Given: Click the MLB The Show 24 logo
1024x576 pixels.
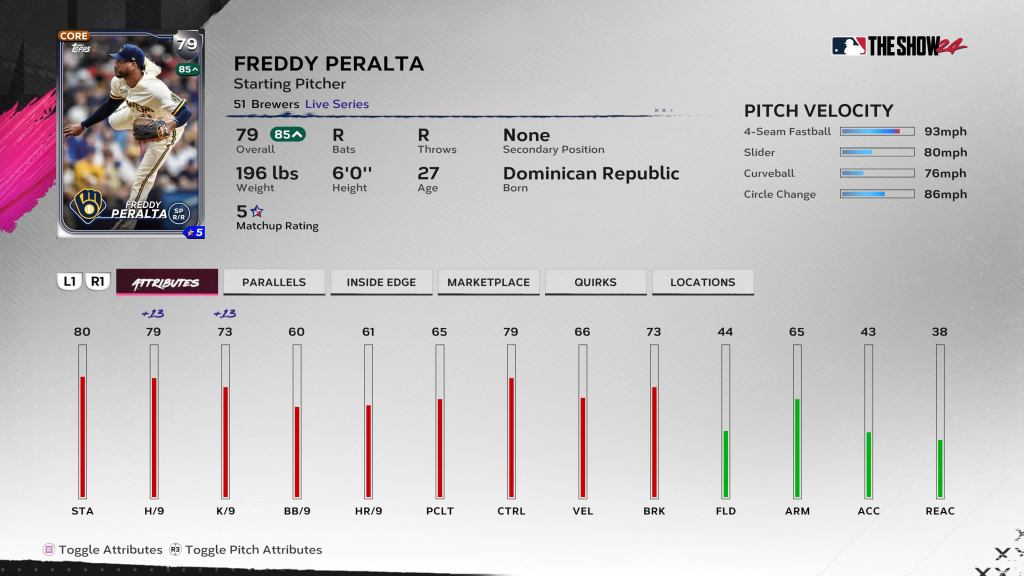Looking at the screenshot, I should click(x=899, y=46).
